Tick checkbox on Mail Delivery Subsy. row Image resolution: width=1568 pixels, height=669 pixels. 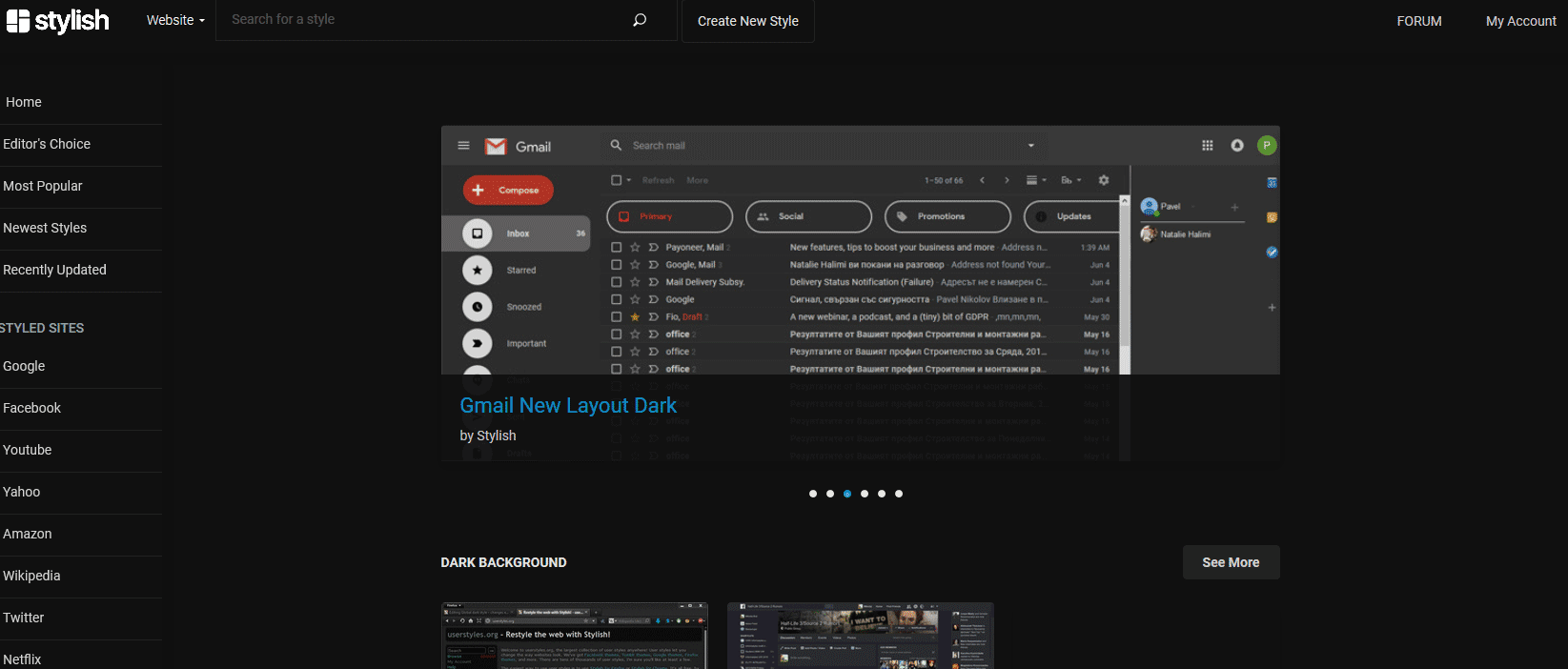[617, 282]
